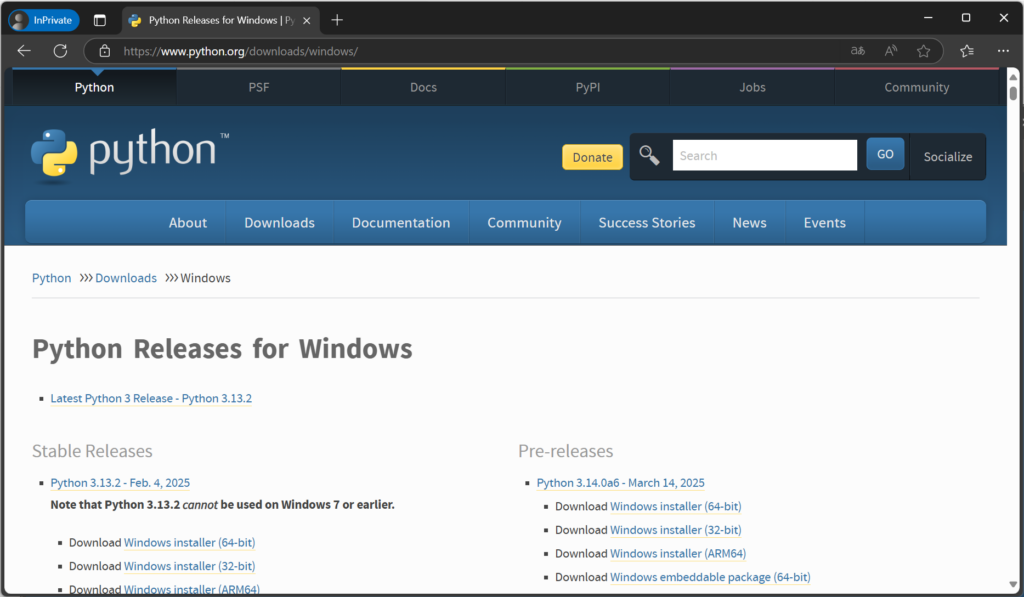
Task: Add page to favorites star icon
Action: tap(923, 51)
